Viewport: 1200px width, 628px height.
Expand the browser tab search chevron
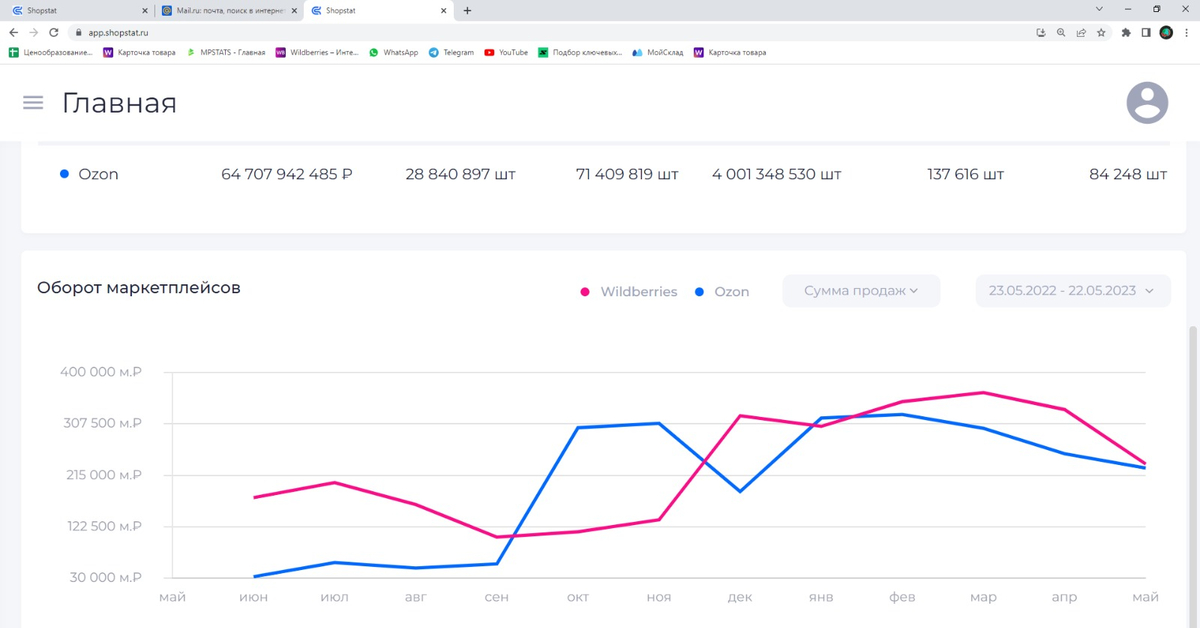point(1101,10)
